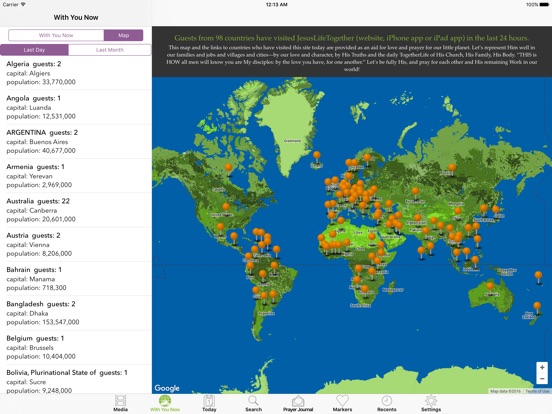Click 'capital: Buenos Aires' text

pos(37,142)
